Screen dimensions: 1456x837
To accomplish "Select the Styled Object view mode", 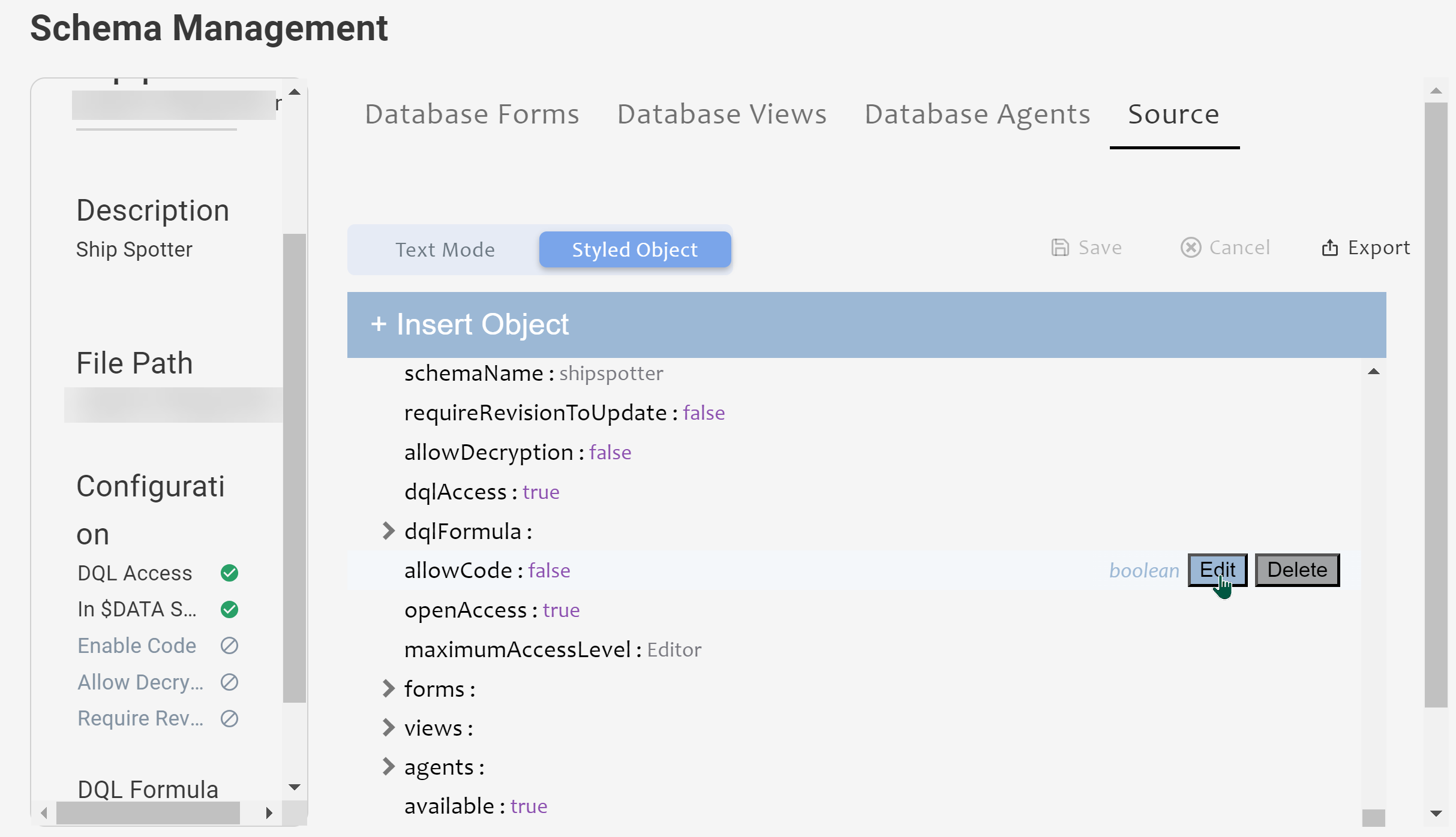I will coord(635,249).
